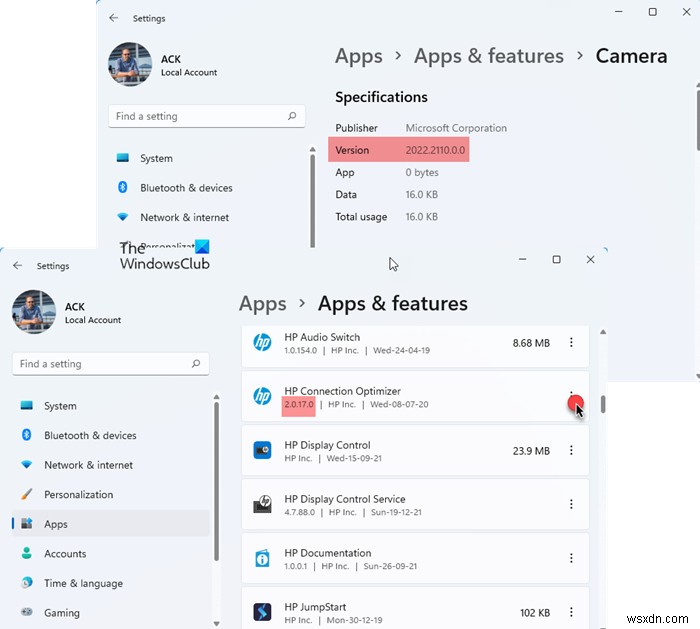The height and width of the screenshot is (629, 700).
Task: Click the Network wifi icon in the front window sidebar
Action: coord(27,465)
